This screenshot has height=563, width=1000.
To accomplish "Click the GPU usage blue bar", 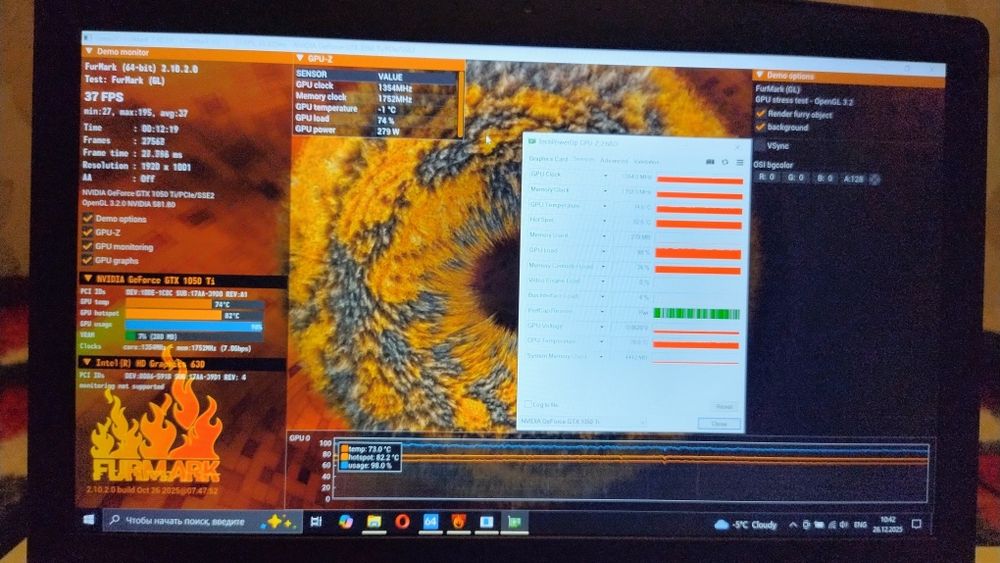I will 194,326.
